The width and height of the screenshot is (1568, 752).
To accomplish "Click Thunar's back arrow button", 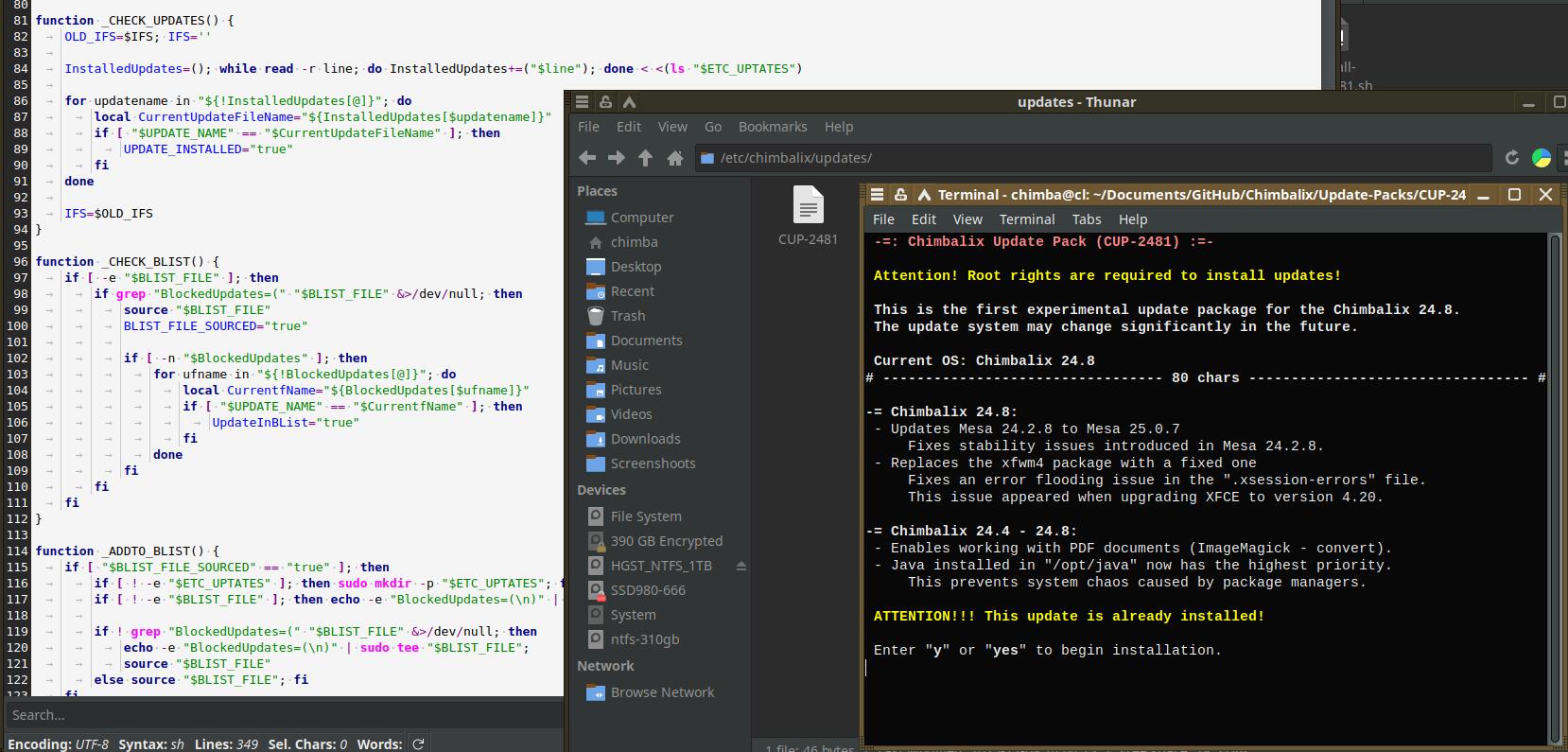I will click(x=587, y=158).
